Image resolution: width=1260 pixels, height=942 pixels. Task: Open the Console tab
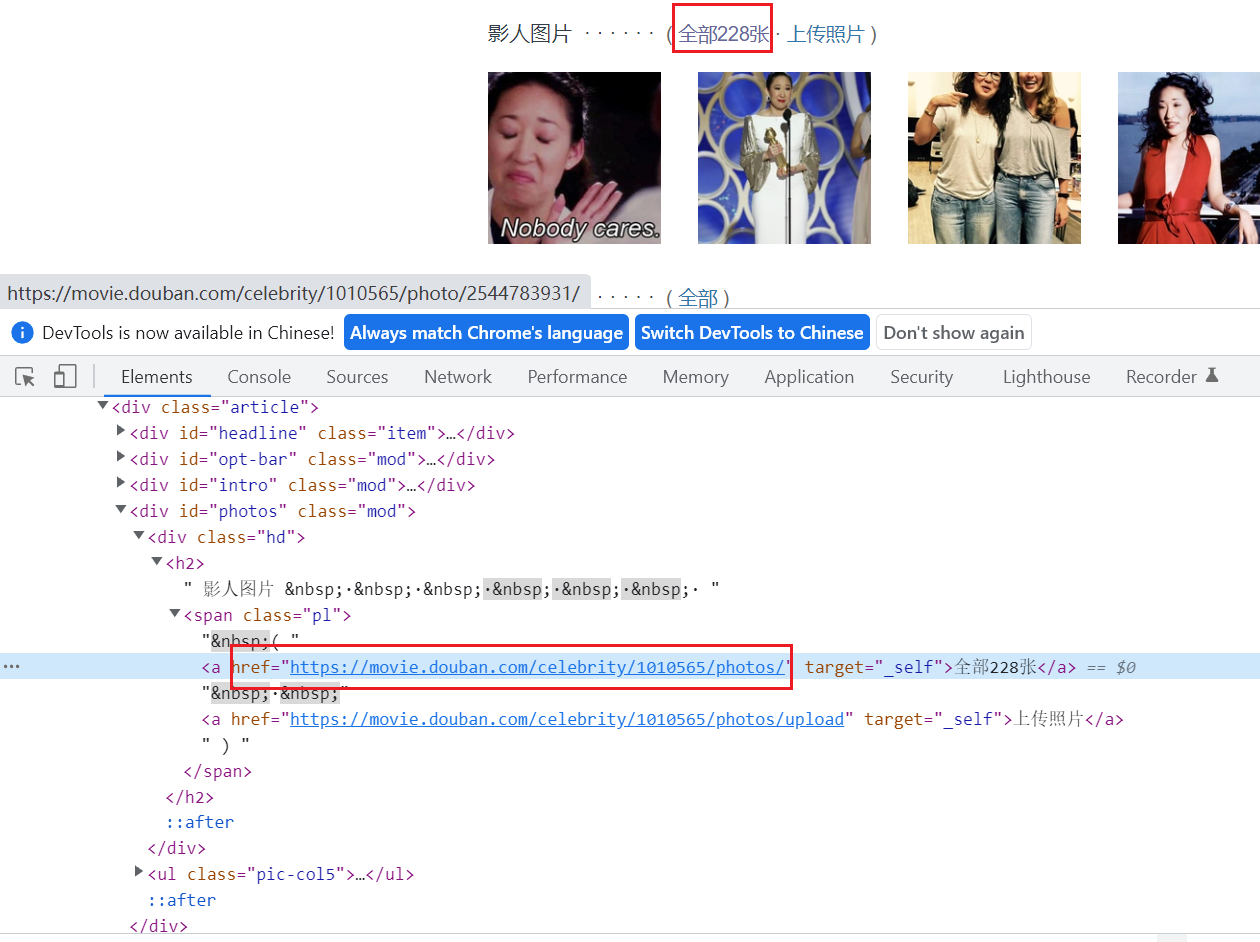[259, 377]
